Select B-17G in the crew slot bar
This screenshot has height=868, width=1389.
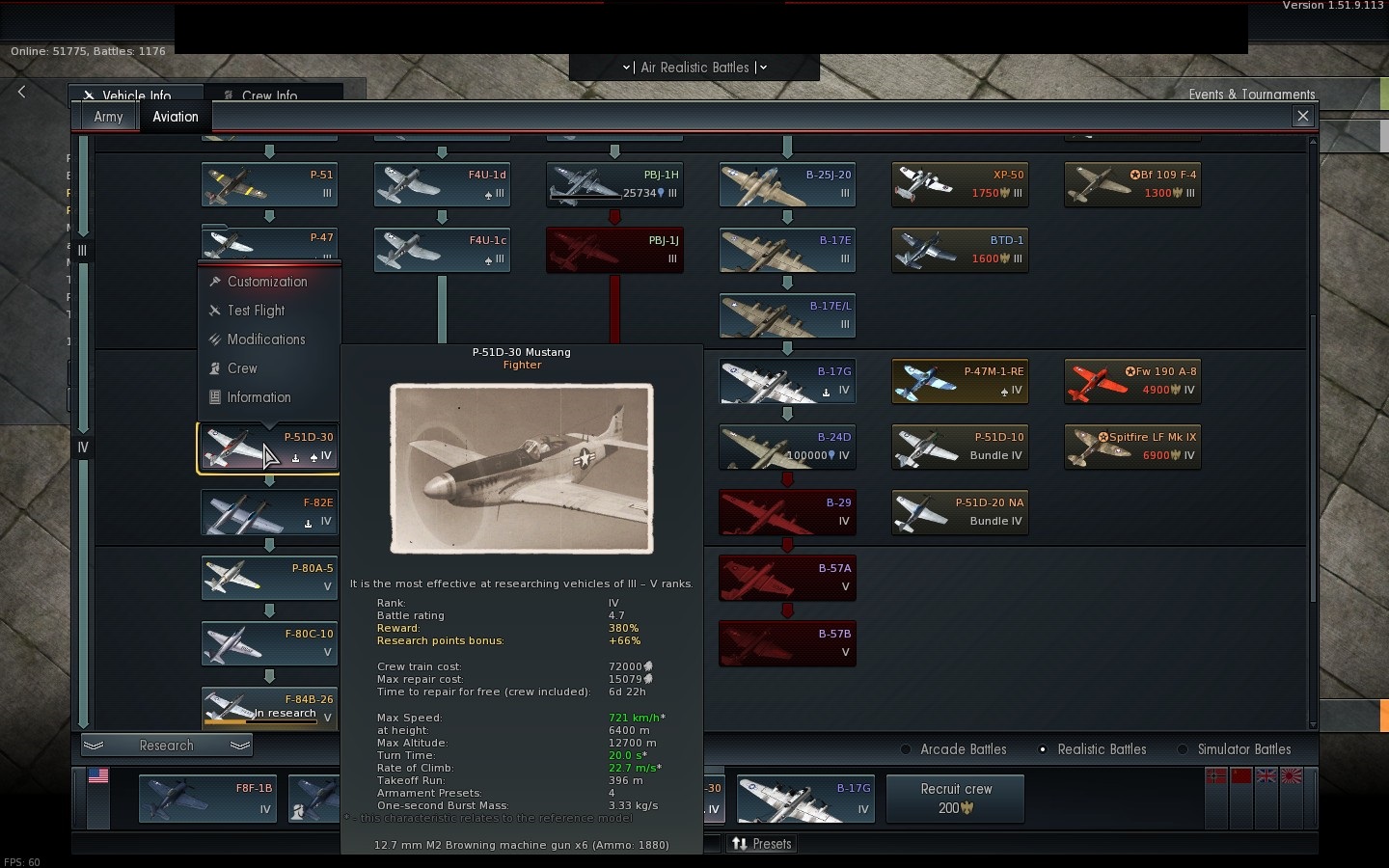[x=805, y=799]
